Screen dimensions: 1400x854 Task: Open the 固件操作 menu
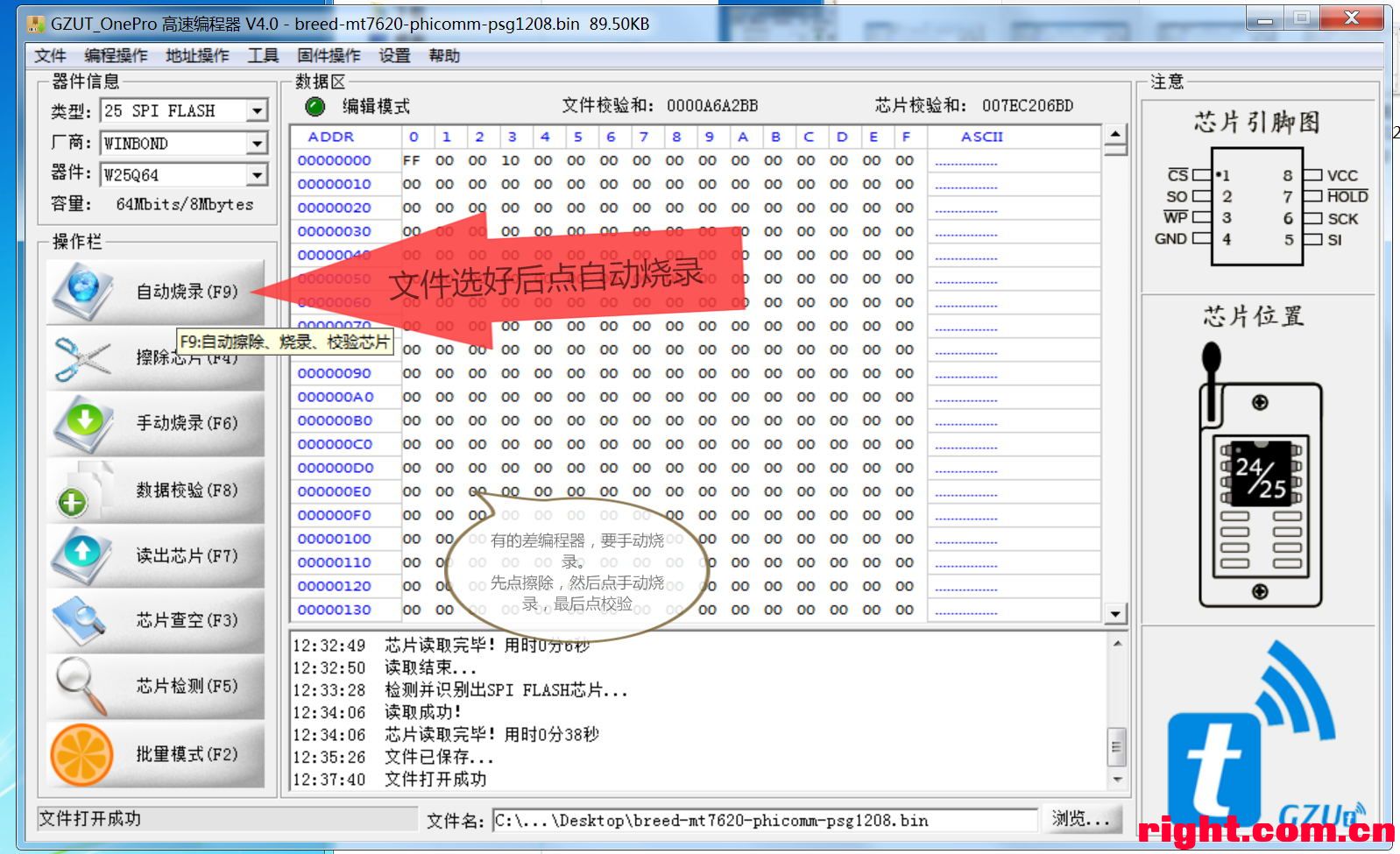click(x=329, y=56)
